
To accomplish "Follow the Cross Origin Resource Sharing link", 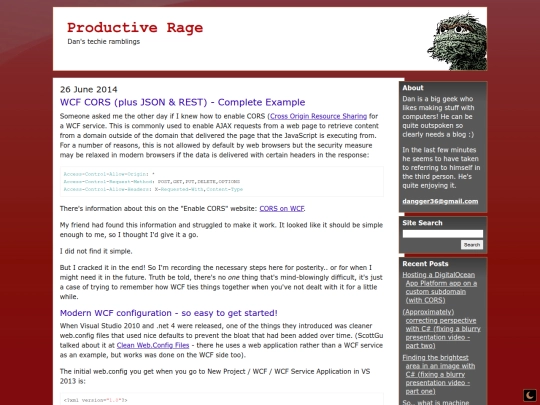I will coord(319,116).
